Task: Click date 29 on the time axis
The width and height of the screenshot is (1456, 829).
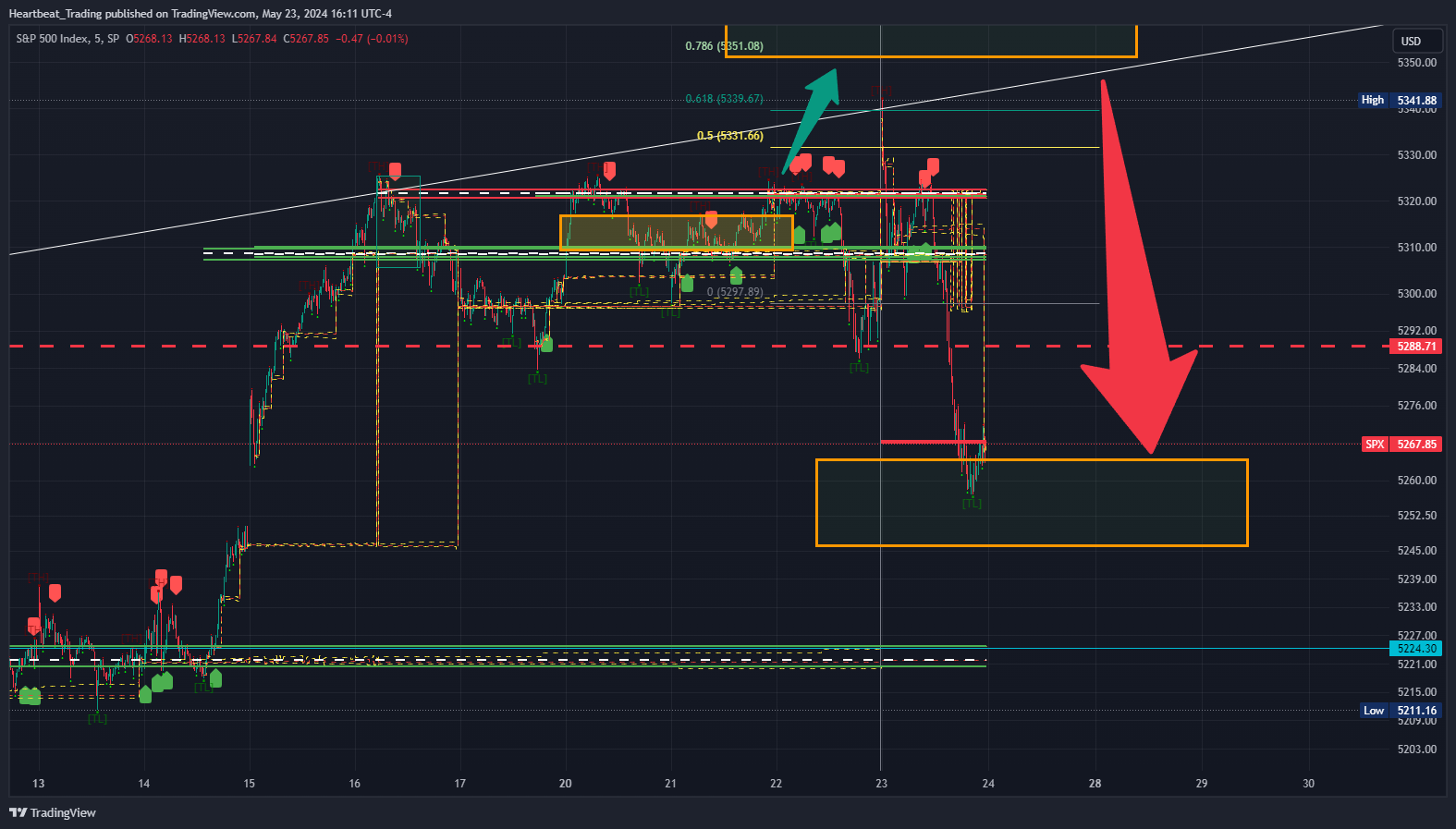Action: coord(1201,784)
